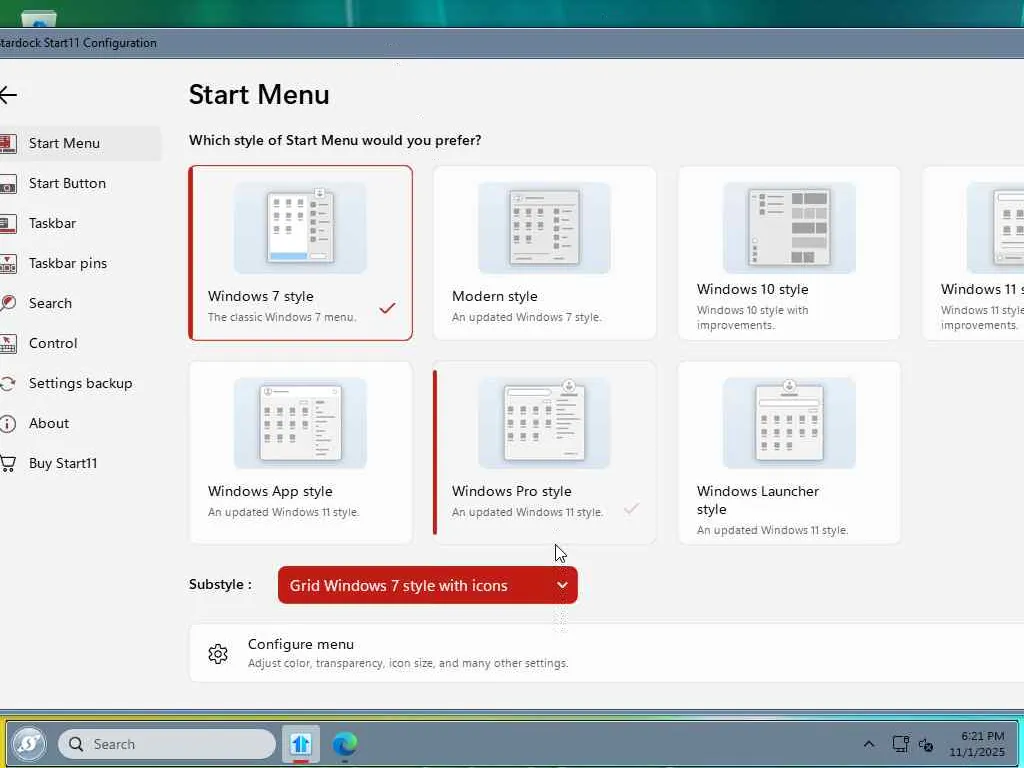Screen dimensions: 1024x768
Task: Go to the Taskbar section
Action: click(80, 223)
